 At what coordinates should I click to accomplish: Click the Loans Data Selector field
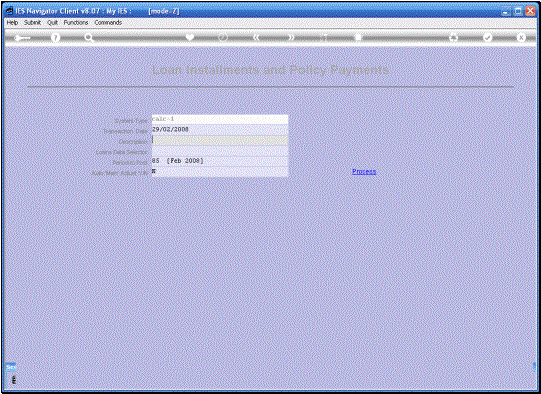coord(220,151)
